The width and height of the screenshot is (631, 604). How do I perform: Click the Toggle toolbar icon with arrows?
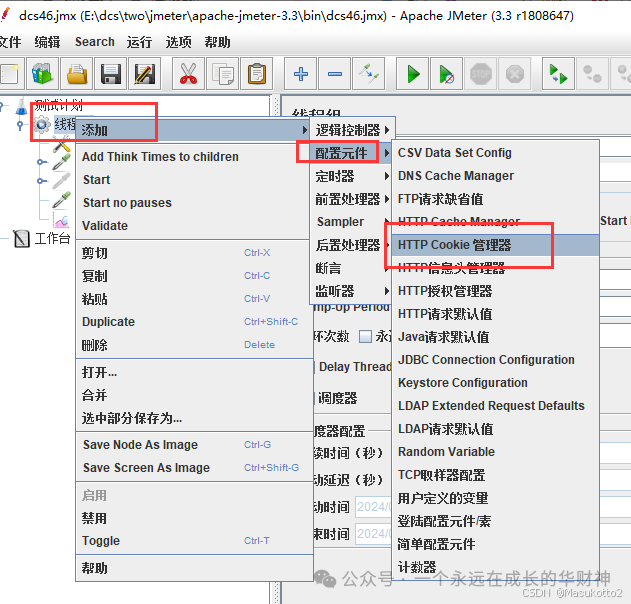click(369, 74)
